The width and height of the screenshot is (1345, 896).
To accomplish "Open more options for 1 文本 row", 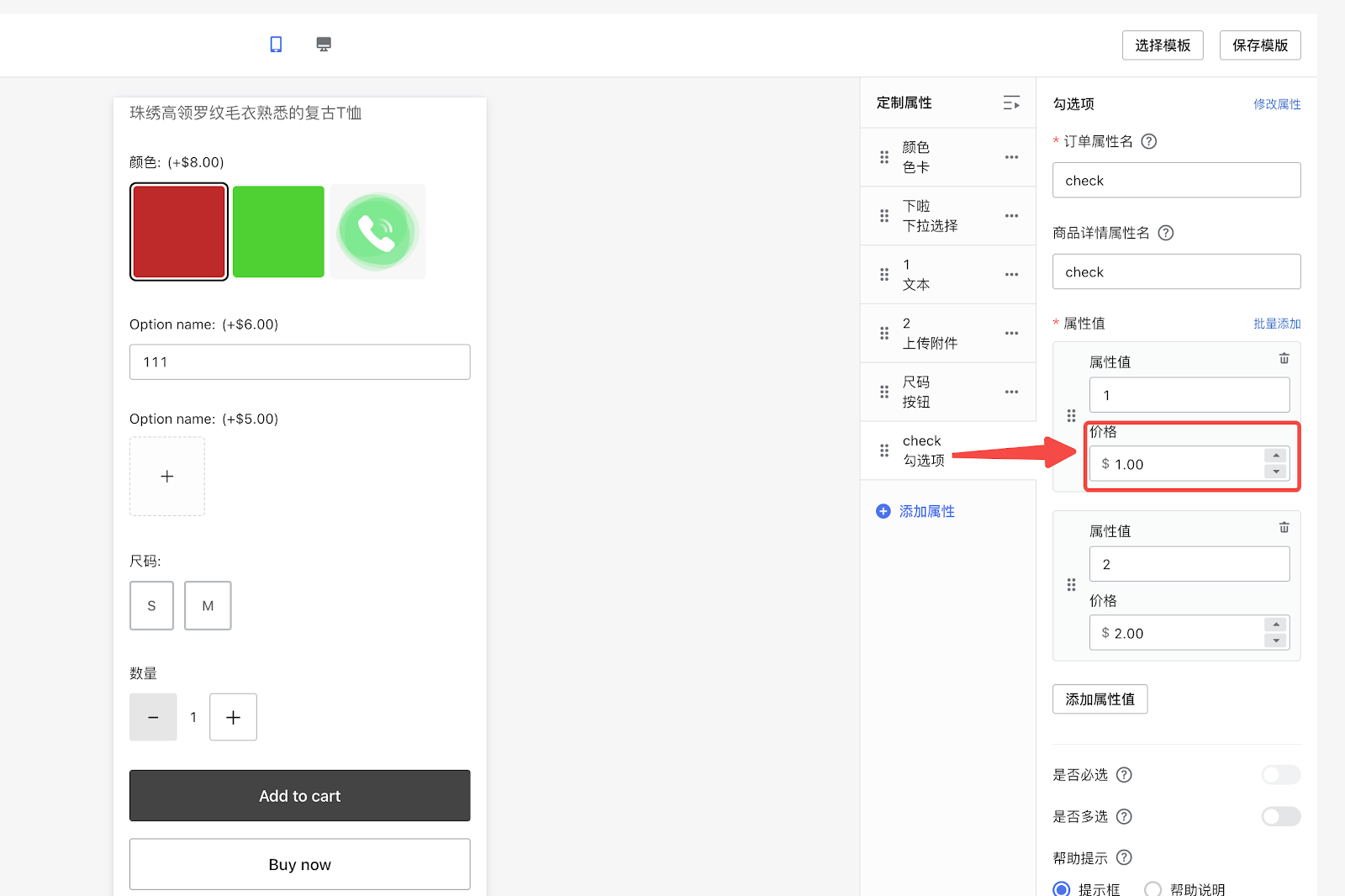I will tap(1011, 275).
